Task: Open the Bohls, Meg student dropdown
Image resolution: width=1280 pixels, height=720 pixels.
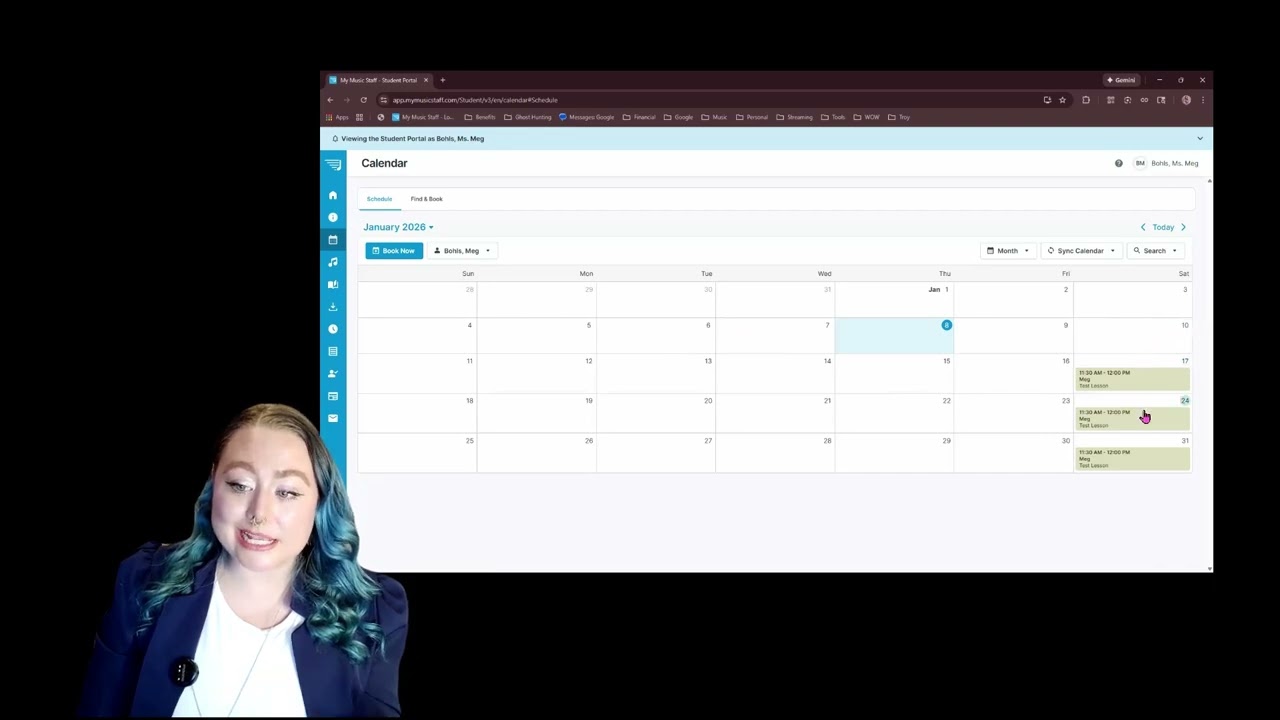Action: click(x=461, y=251)
